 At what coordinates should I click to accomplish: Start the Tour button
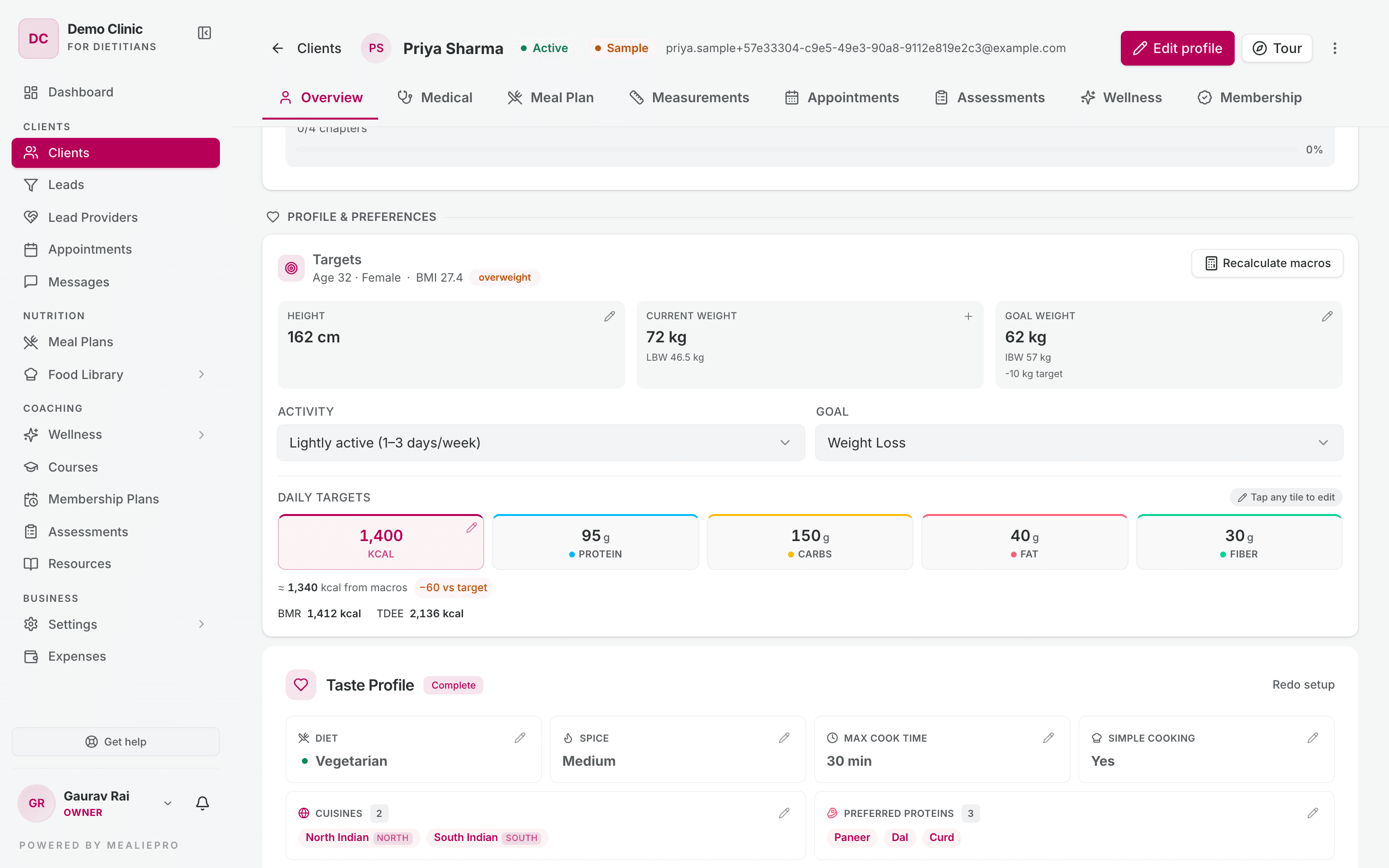[x=1277, y=48]
